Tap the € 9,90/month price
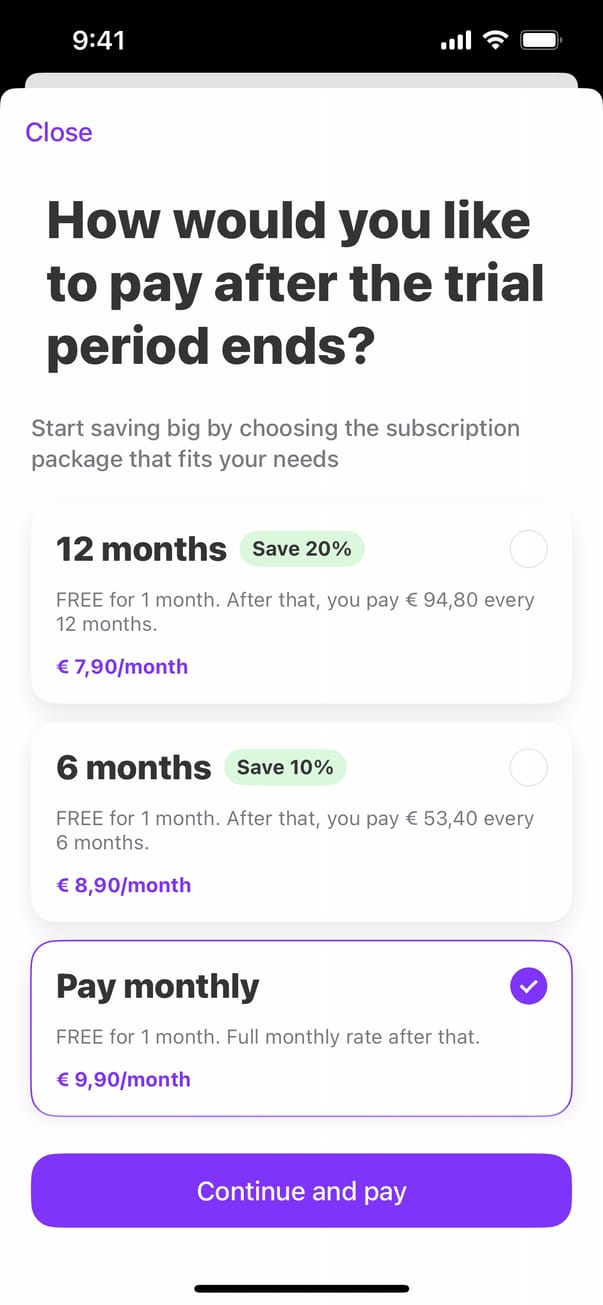Viewport: 603px width, 1305px height. [x=123, y=1079]
